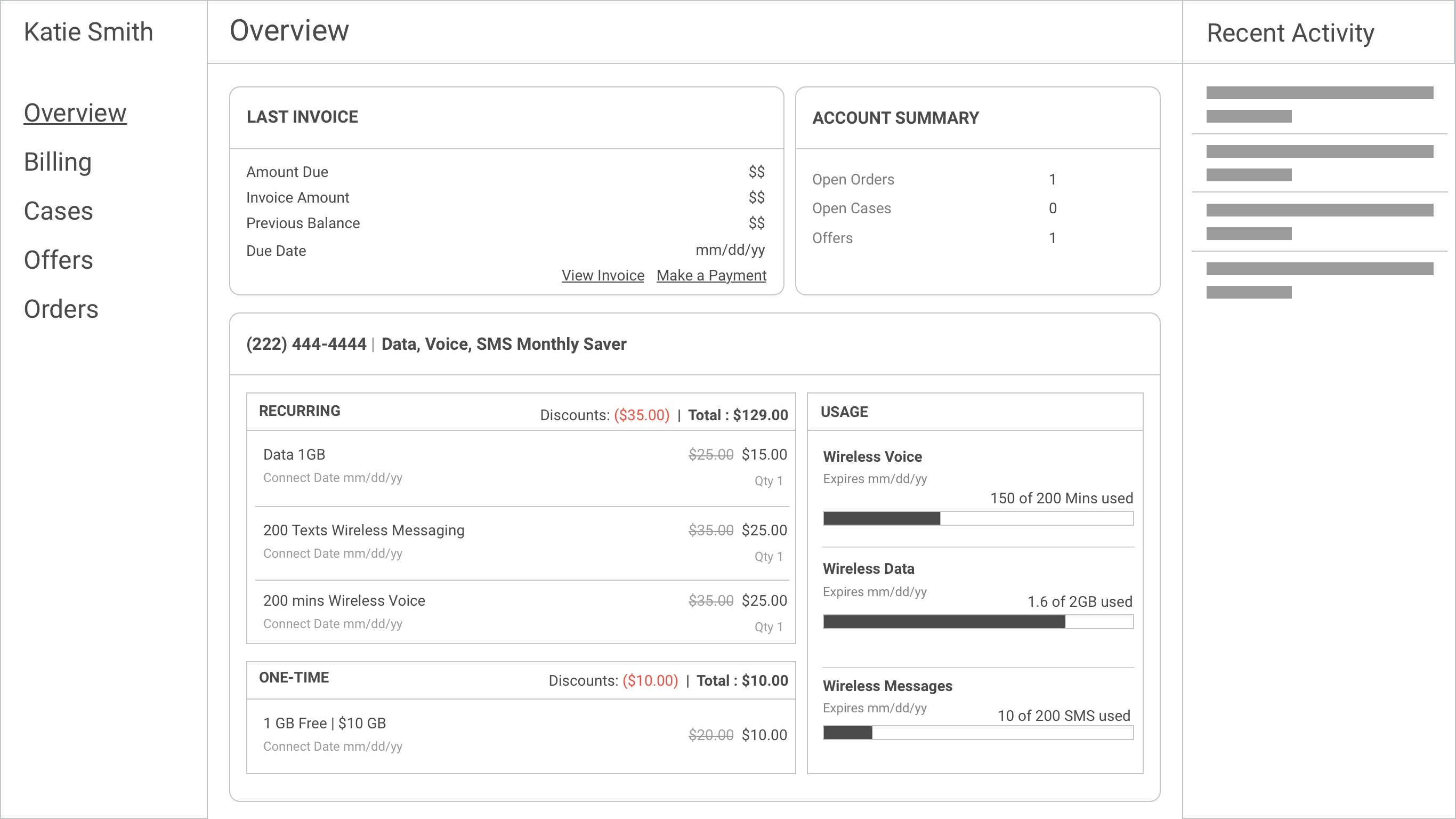This screenshot has height=819, width=1456.
Task: Select the 200 Texts Wireless Messaging item
Action: (363, 531)
